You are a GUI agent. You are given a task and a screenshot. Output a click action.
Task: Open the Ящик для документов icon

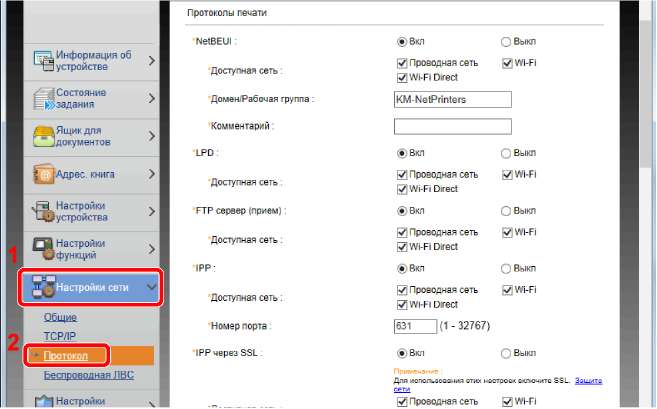[x=42, y=136]
